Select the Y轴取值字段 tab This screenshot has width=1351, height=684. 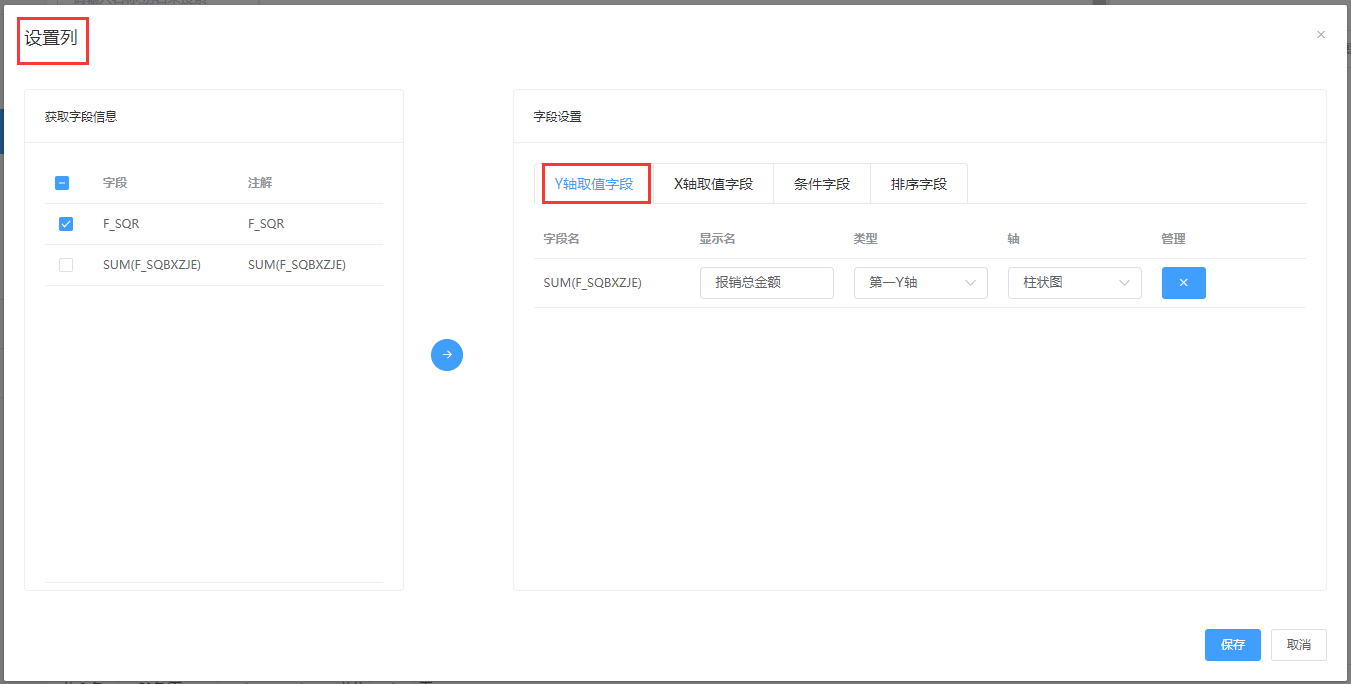[594, 184]
